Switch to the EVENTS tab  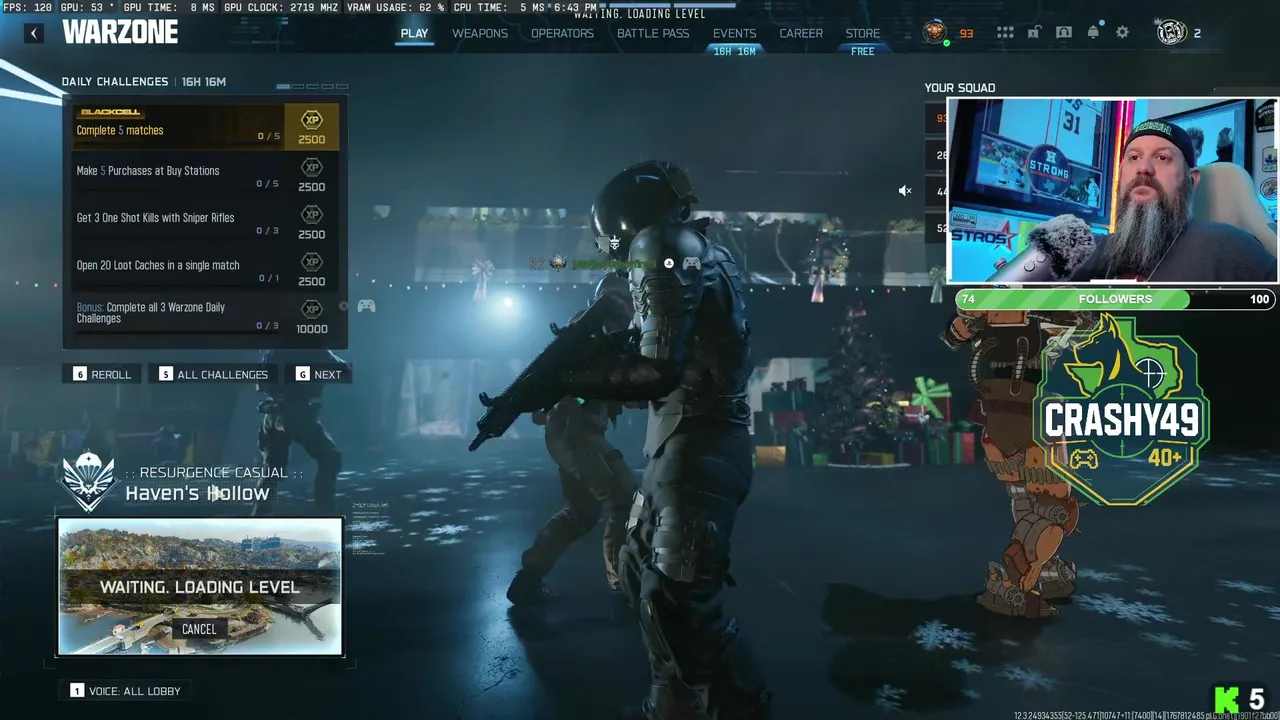click(734, 33)
